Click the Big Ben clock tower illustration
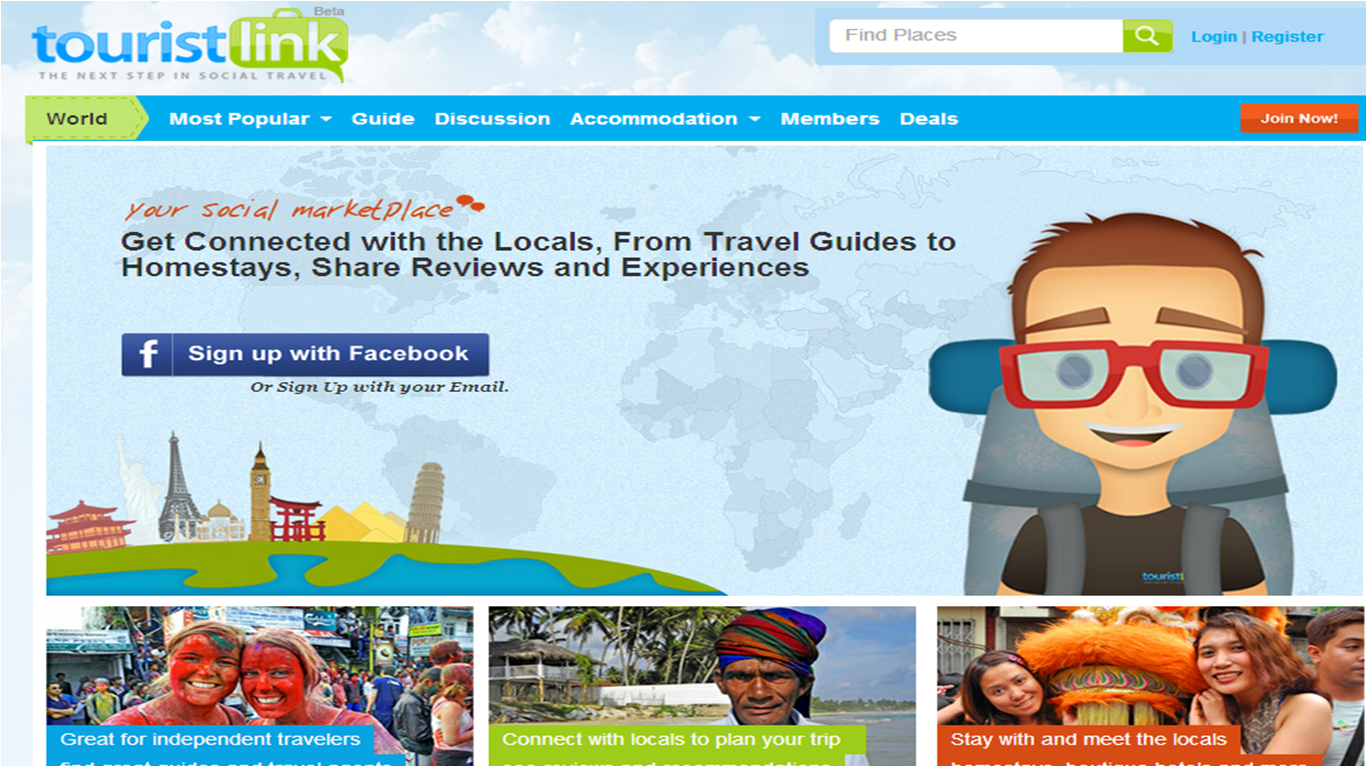 pyautogui.click(x=260, y=491)
